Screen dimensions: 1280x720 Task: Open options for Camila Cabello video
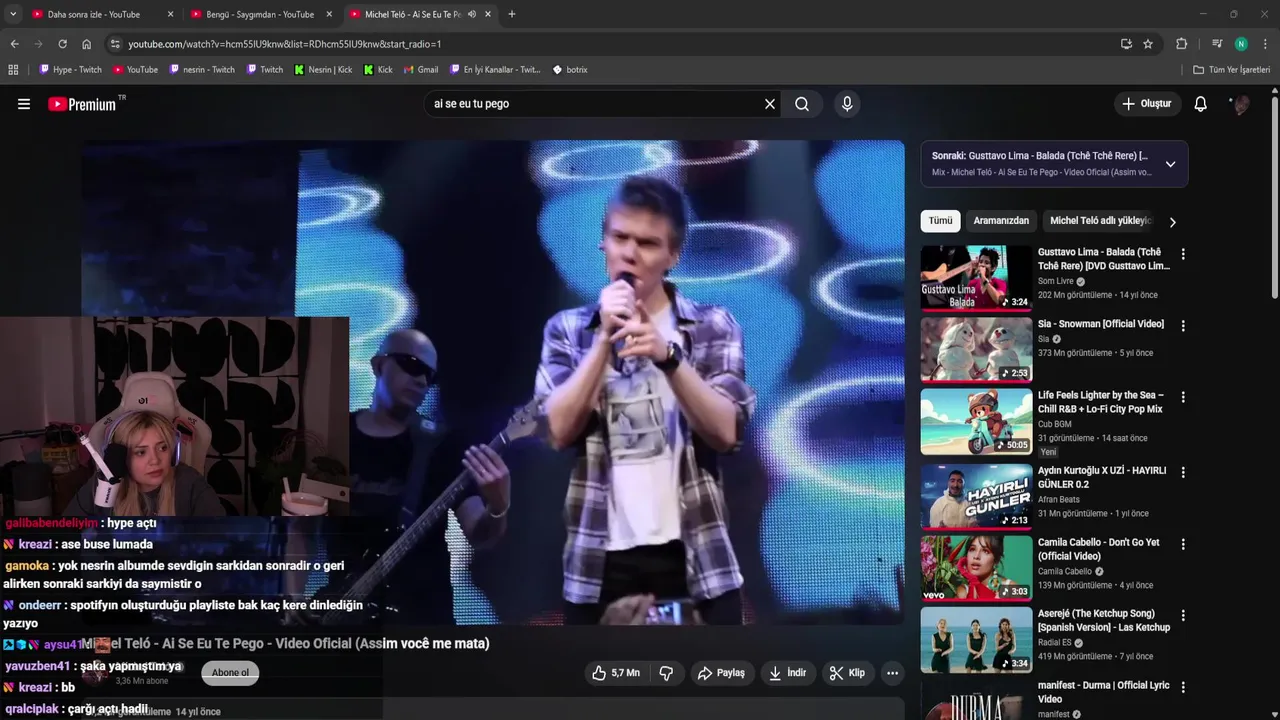[x=1183, y=544]
